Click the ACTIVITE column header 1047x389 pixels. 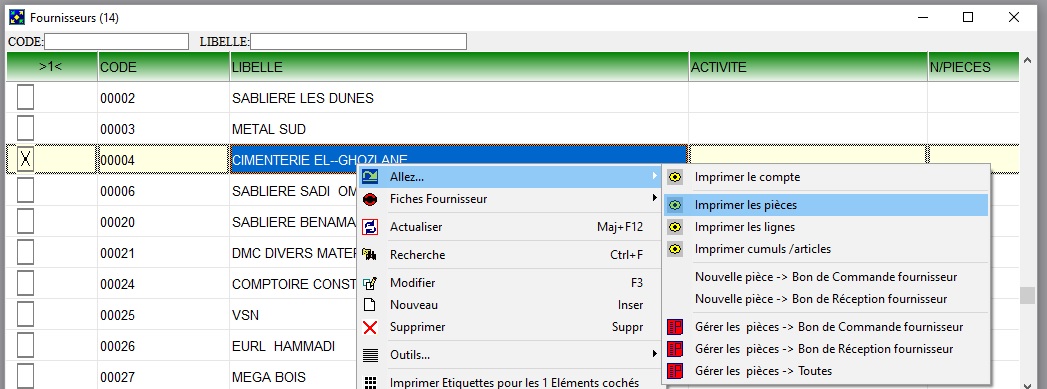click(x=809, y=67)
